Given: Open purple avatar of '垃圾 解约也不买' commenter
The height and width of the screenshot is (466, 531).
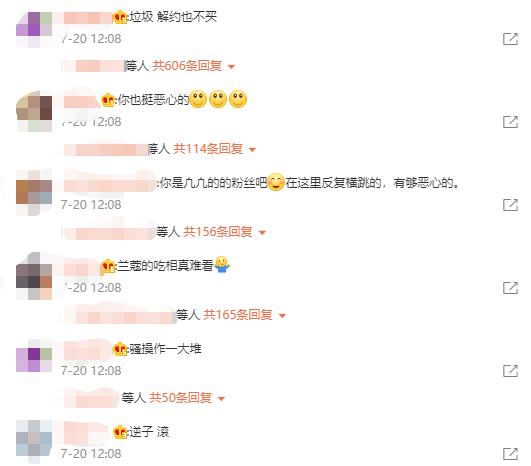Looking at the screenshot, I should (x=34, y=29).
